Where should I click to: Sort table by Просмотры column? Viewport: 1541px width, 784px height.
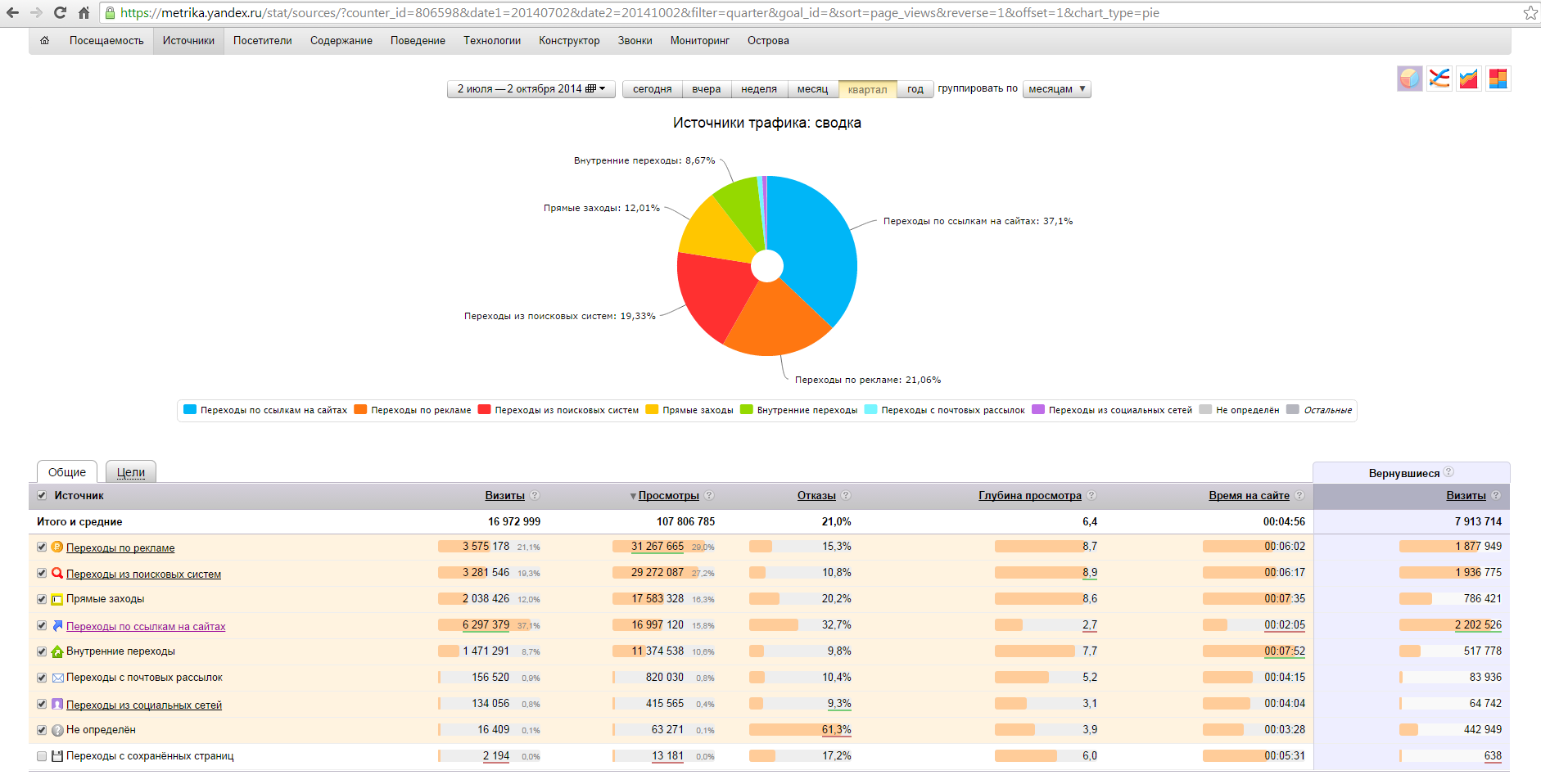668,495
